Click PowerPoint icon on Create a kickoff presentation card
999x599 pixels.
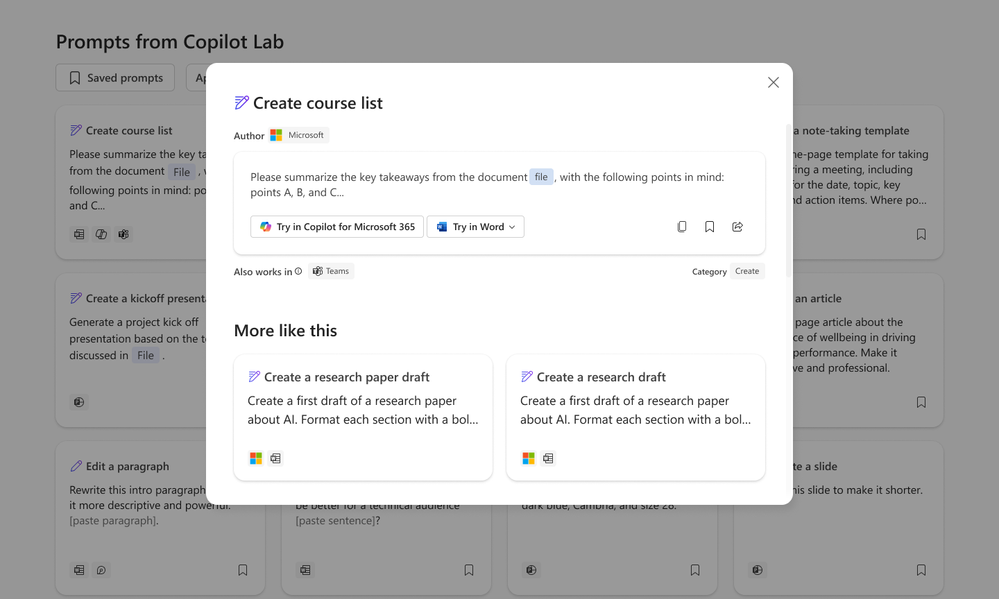79,402
